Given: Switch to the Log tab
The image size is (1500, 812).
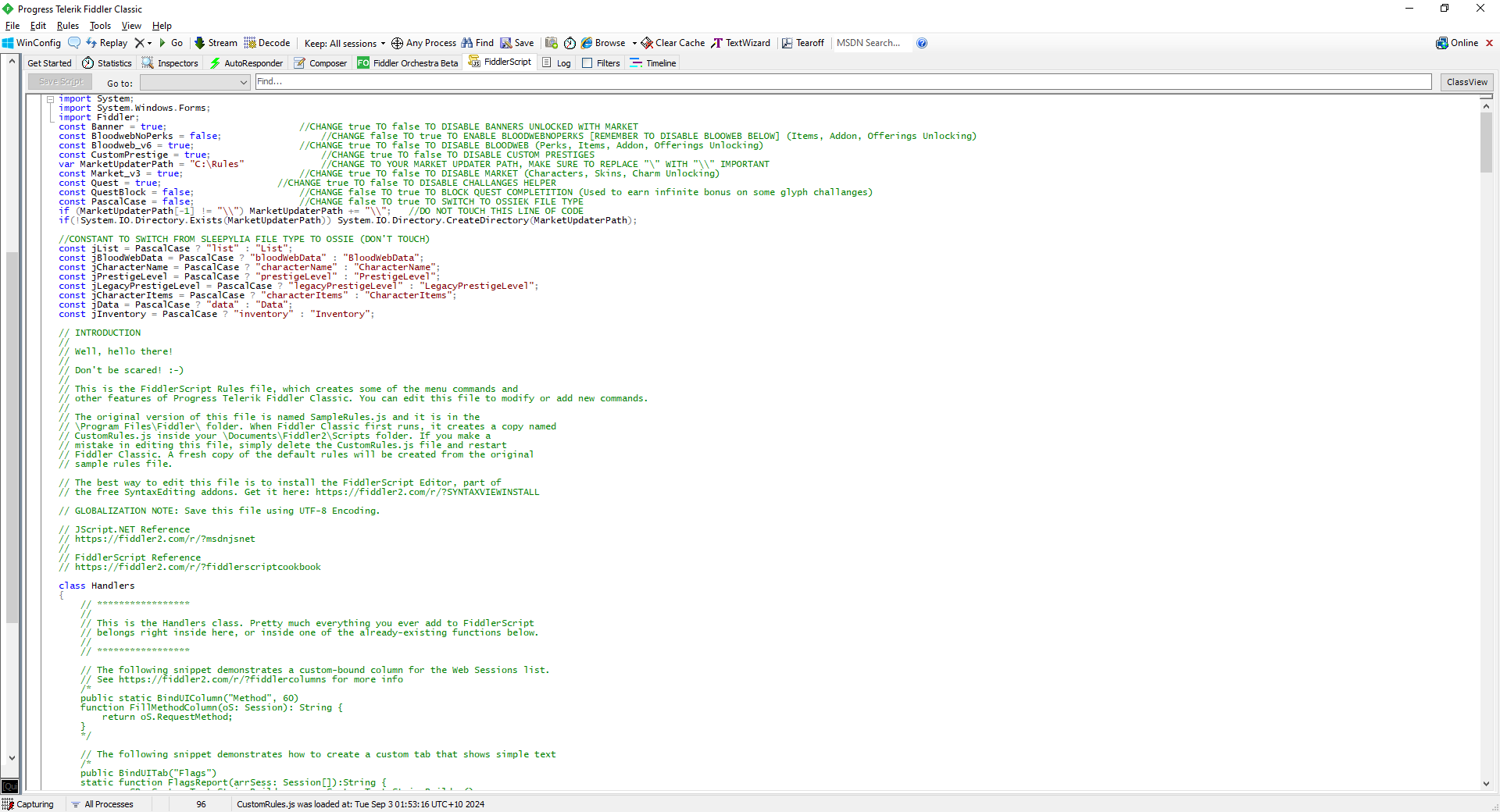Looking at the screenshot, I should [556, 63].
